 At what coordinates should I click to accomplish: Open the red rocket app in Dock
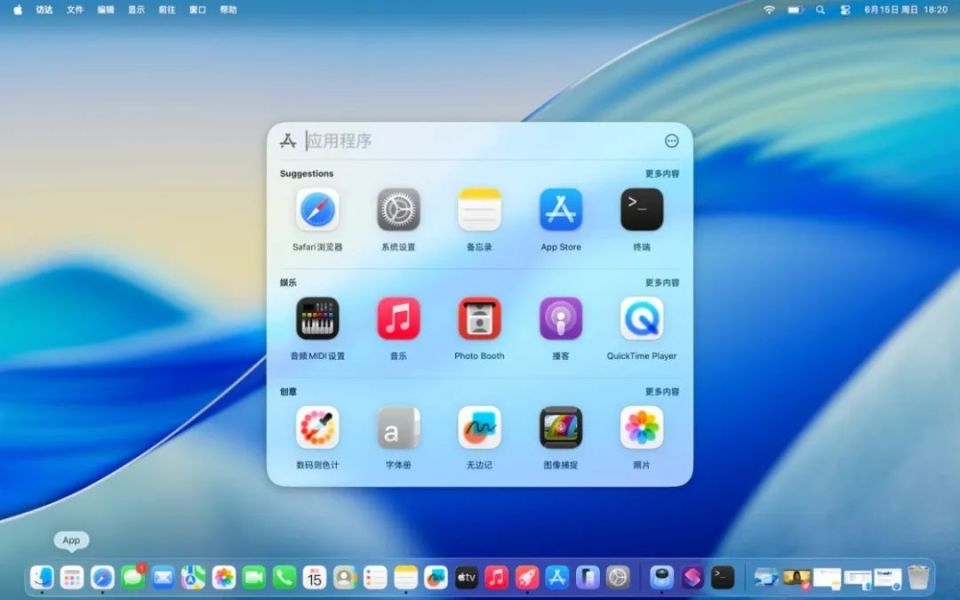coord(527,577)
